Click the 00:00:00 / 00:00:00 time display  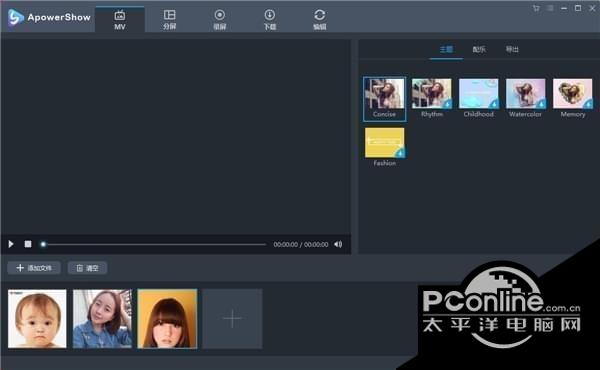click(301, 244)
